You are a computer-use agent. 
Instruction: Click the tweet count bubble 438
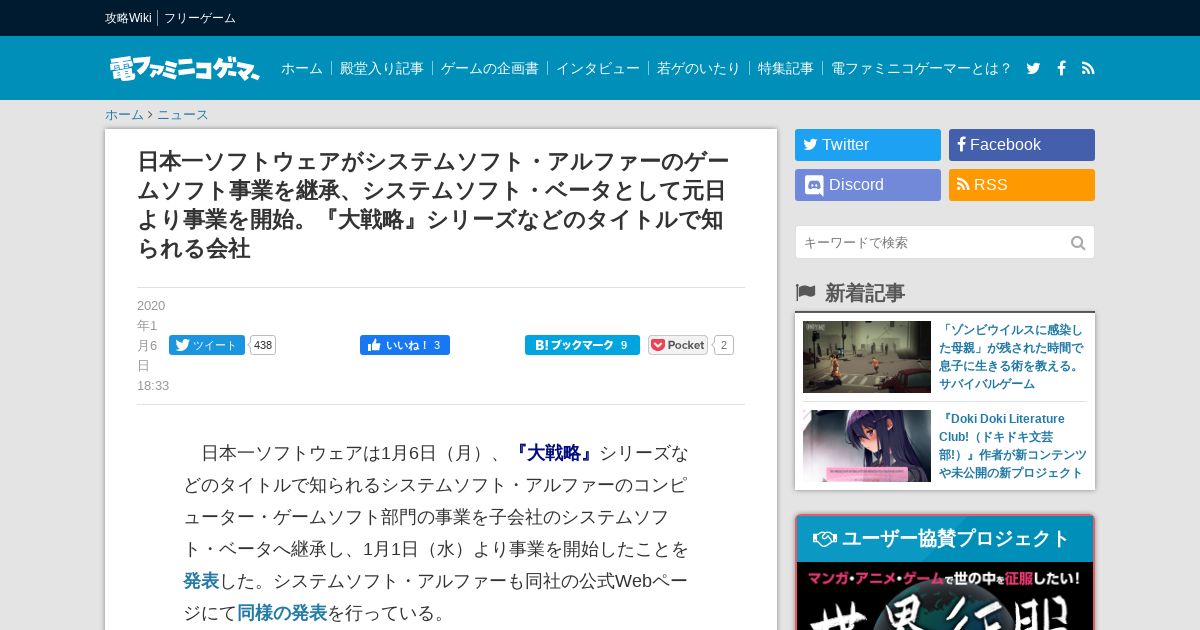tap(262, 345)
